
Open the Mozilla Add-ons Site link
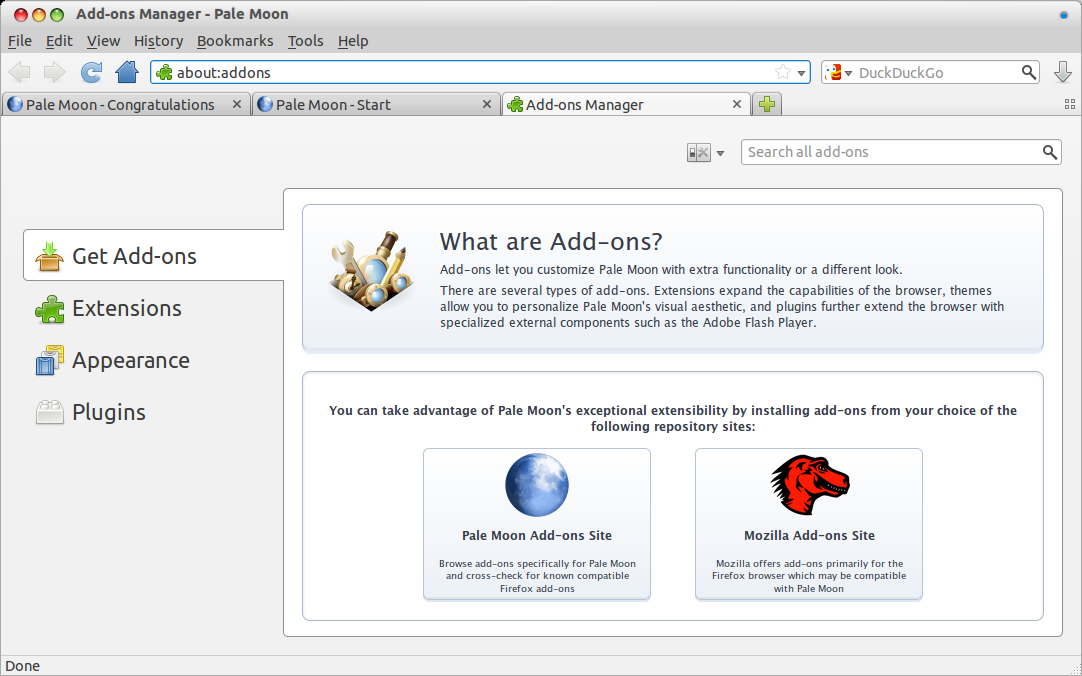coord(809,524)
